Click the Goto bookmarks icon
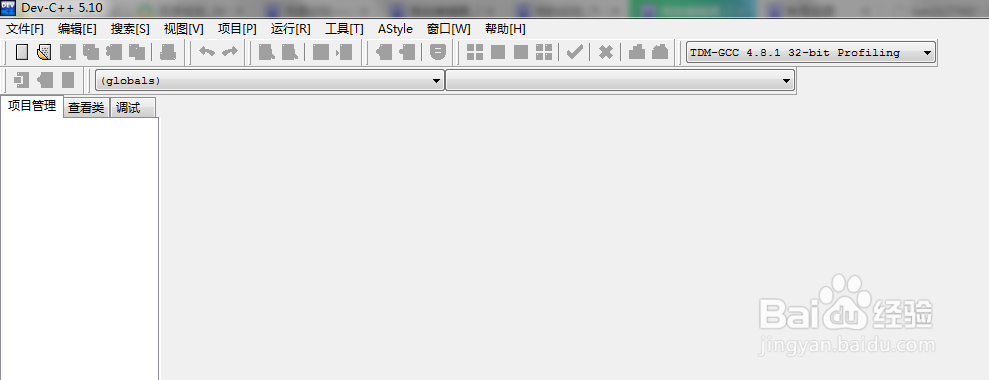 (x=68, y=80)
